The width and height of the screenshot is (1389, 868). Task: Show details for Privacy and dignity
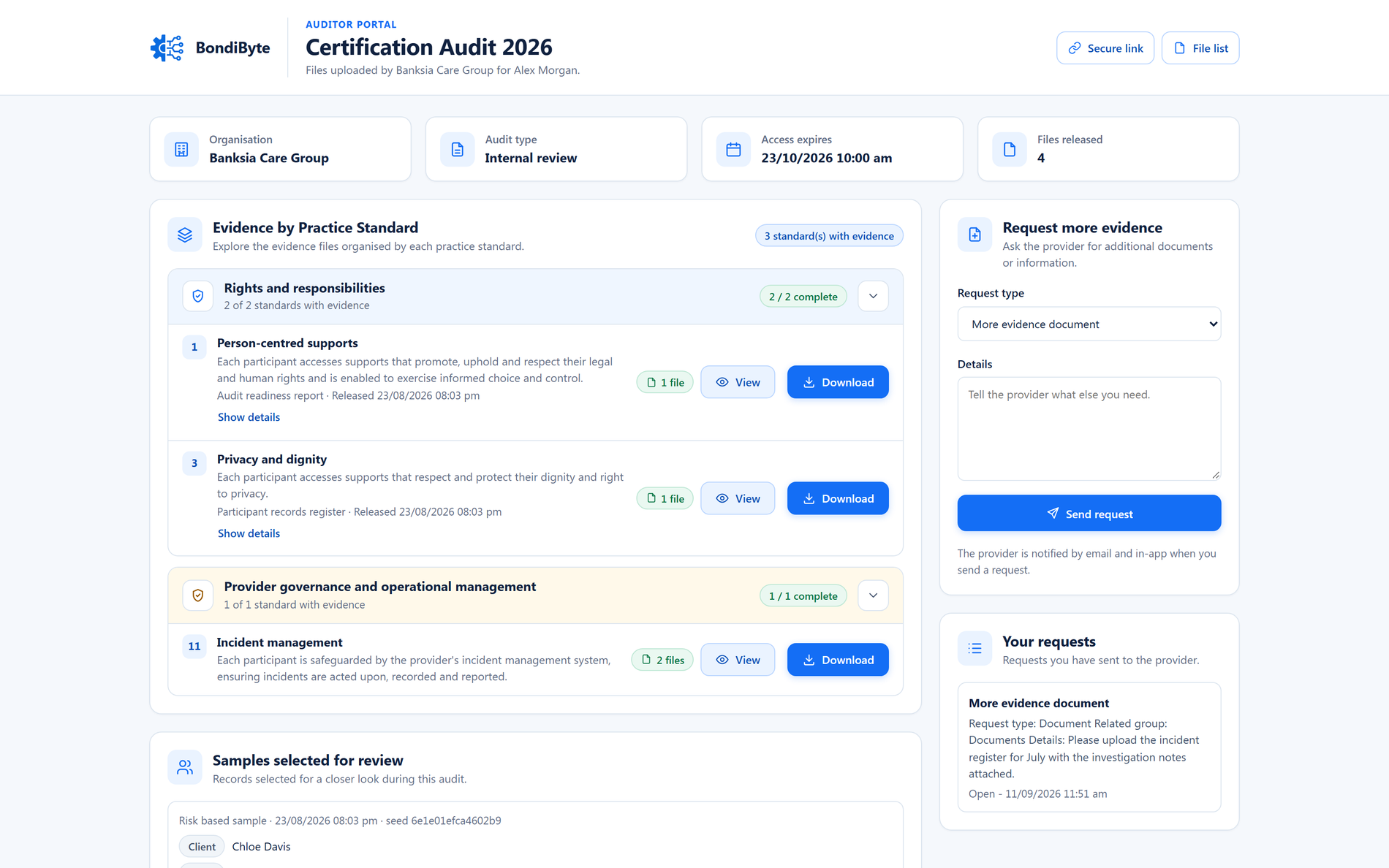point(249,533)
